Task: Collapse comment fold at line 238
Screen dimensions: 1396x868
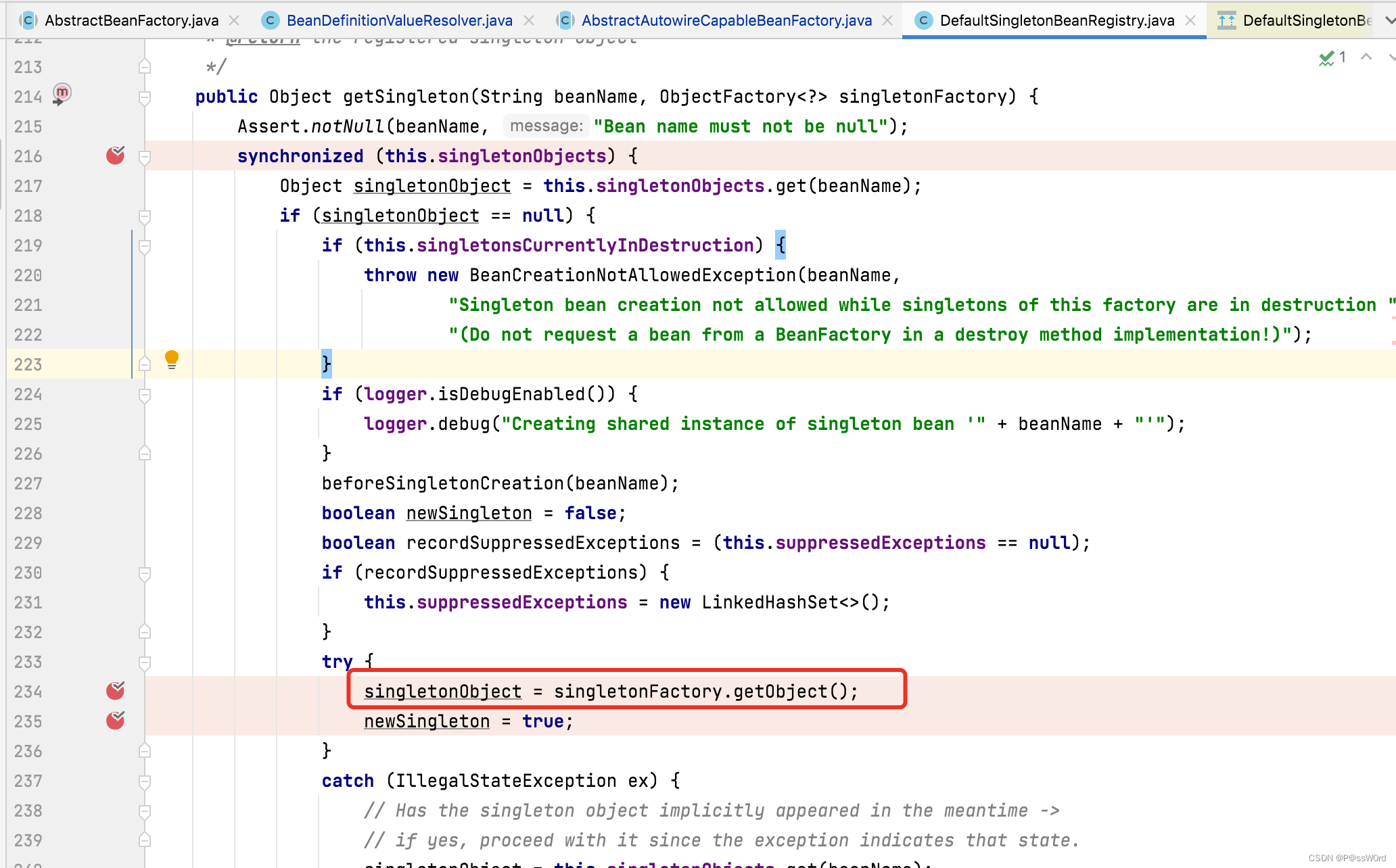Action: pyautogui.click(x=145, y=812)
